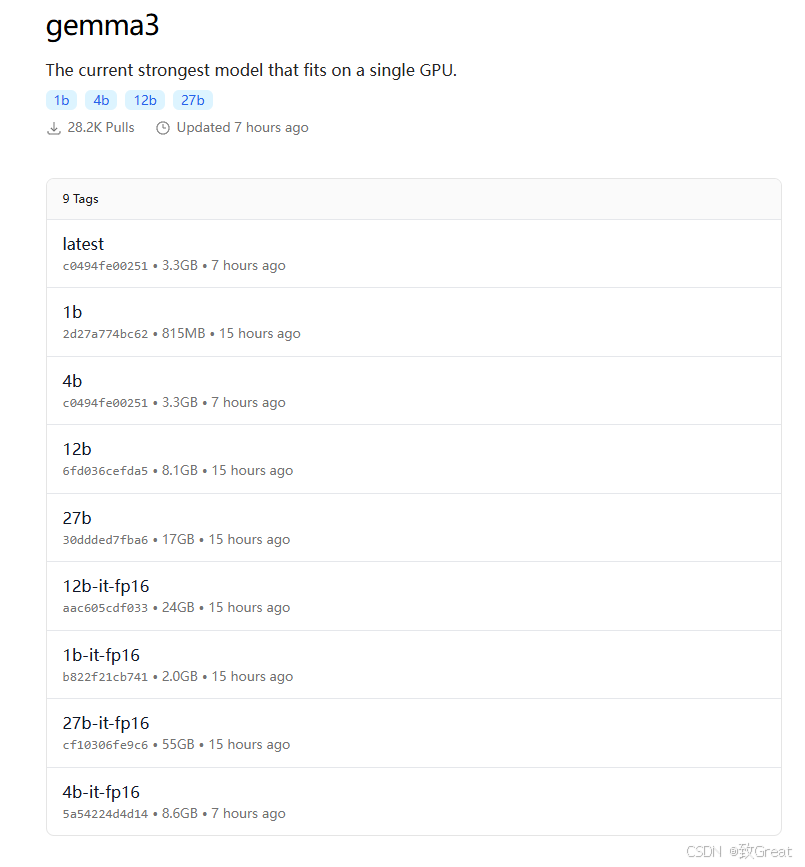Click the gemma3 model title
This screenshot has height=867, width=805.
tap(102, 26)
